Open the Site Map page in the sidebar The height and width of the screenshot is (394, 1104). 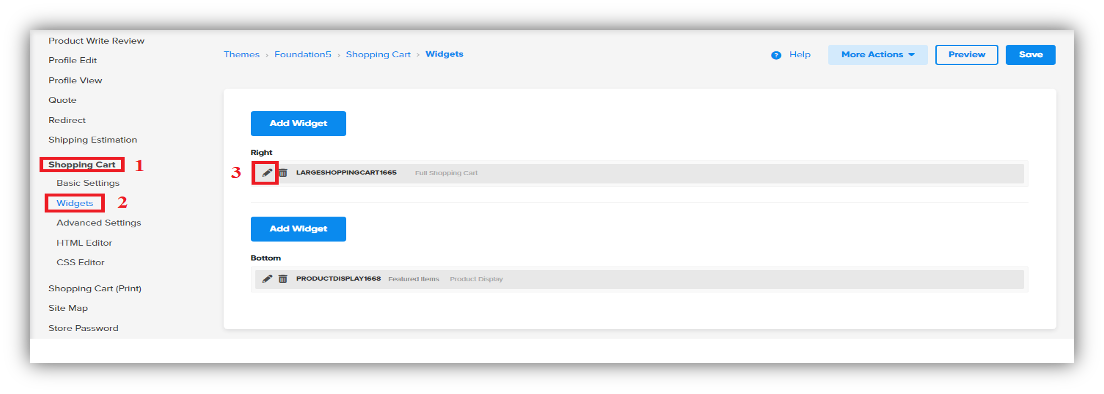(x=68, y=308)
